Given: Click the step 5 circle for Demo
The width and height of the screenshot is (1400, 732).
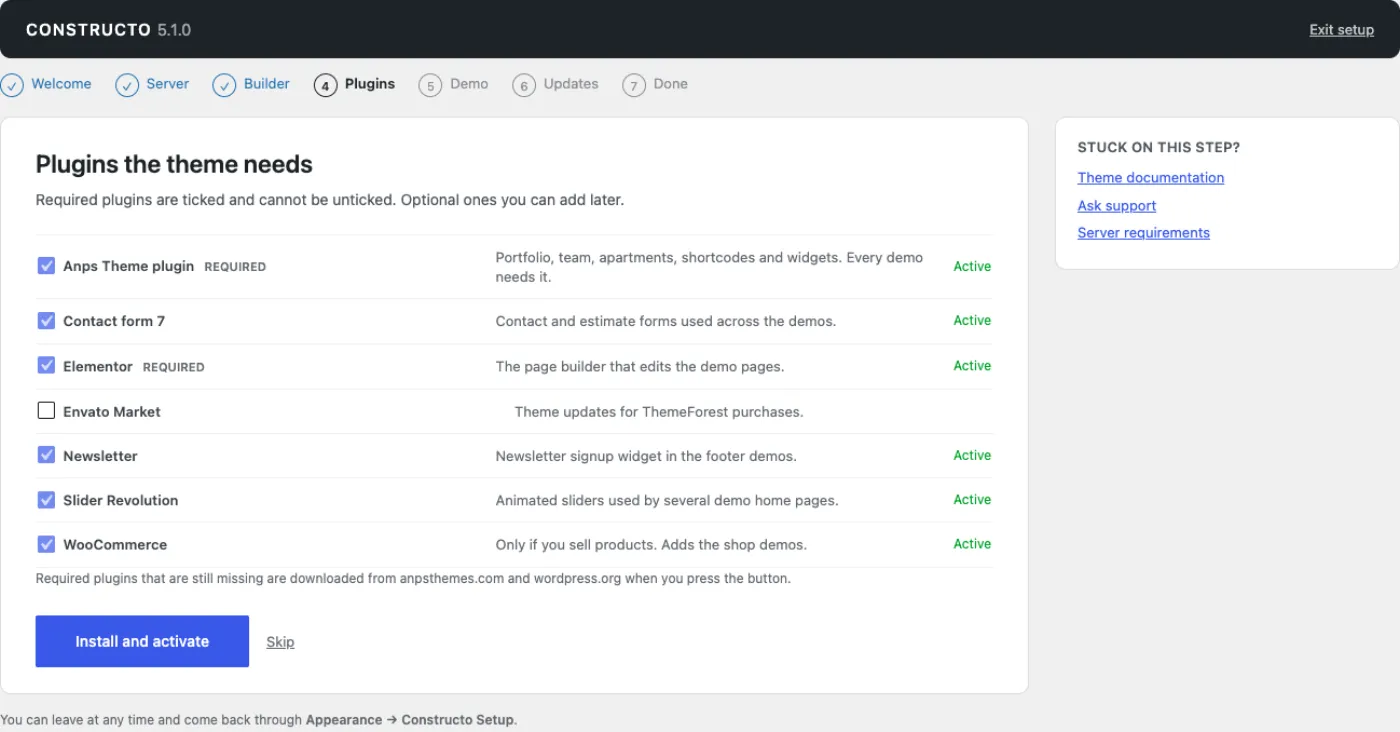Looking at the screenshot, I should click(x=430, y=85).
